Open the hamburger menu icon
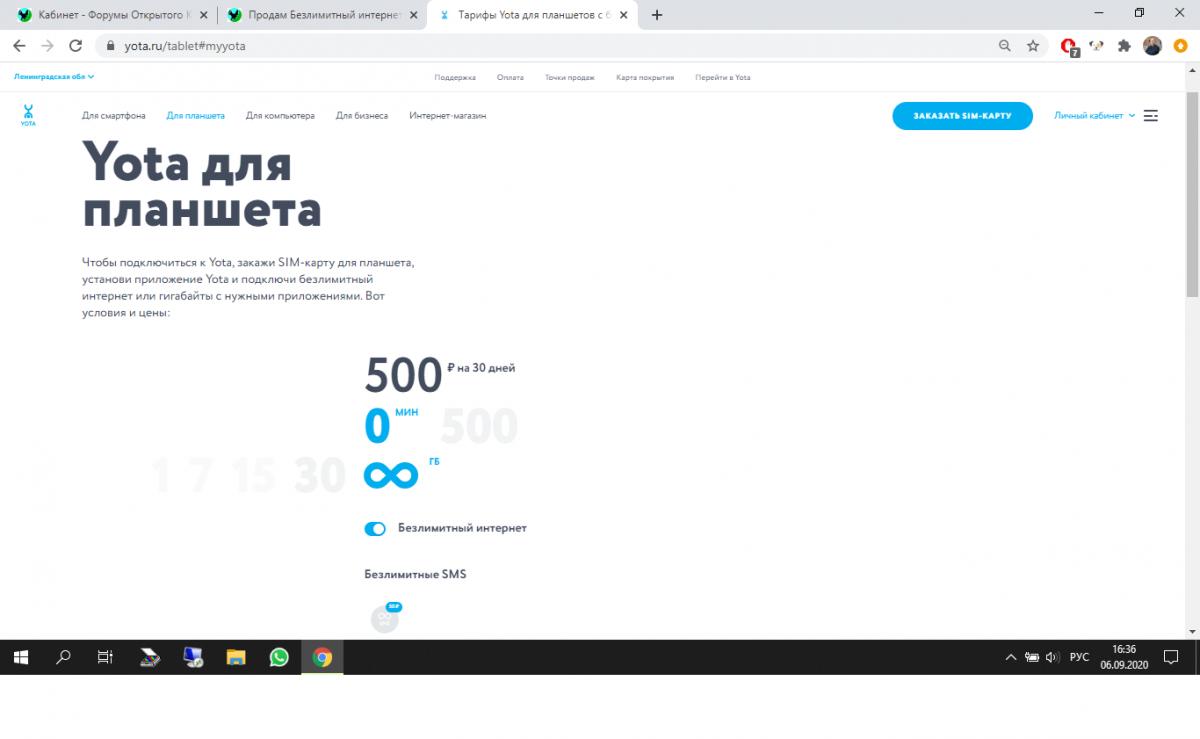The image size is (1200, 739). [1151, 116]
